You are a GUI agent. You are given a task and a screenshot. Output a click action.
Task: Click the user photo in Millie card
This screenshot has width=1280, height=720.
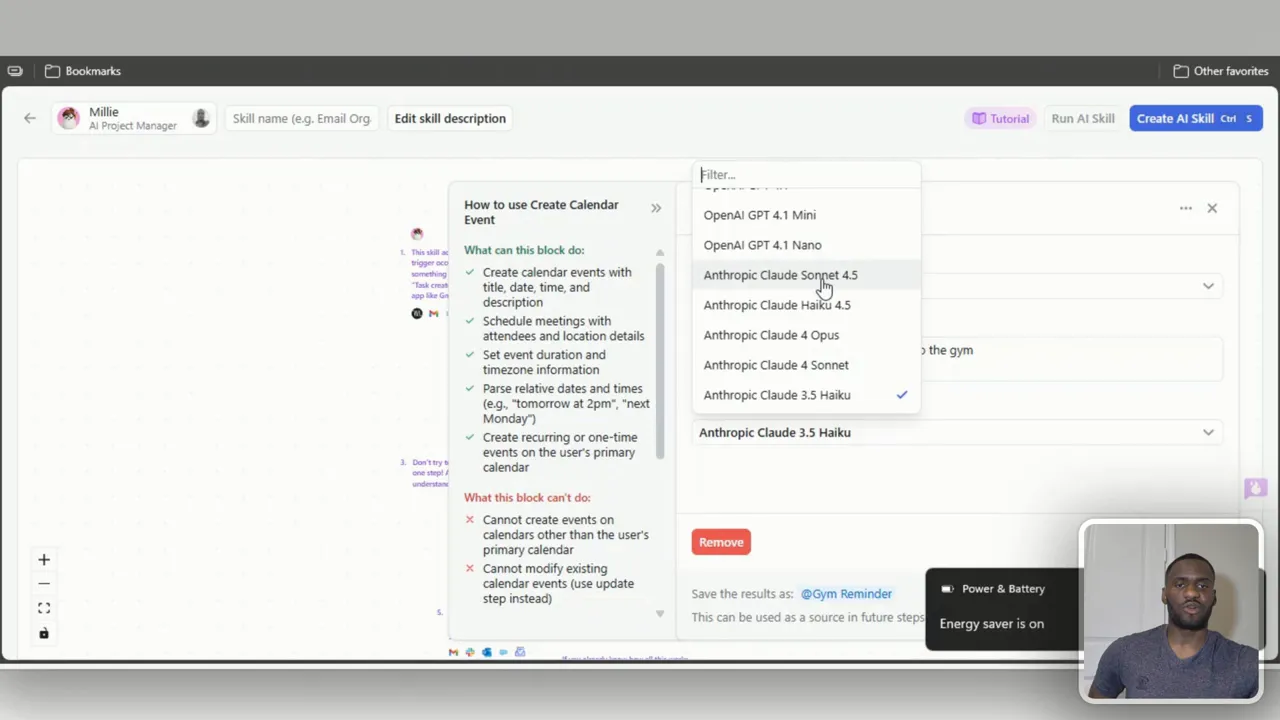pyautogui.click(x=201, y=118)
